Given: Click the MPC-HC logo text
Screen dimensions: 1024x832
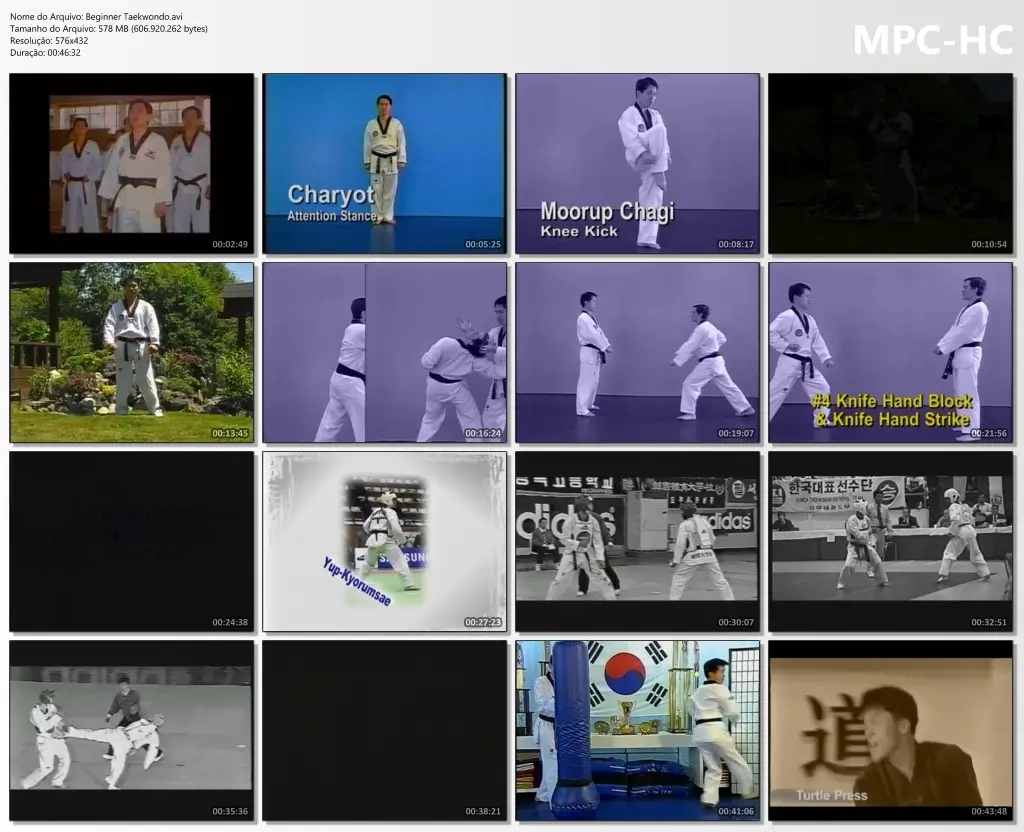Looking at the screenshot, I should [932, 40].
